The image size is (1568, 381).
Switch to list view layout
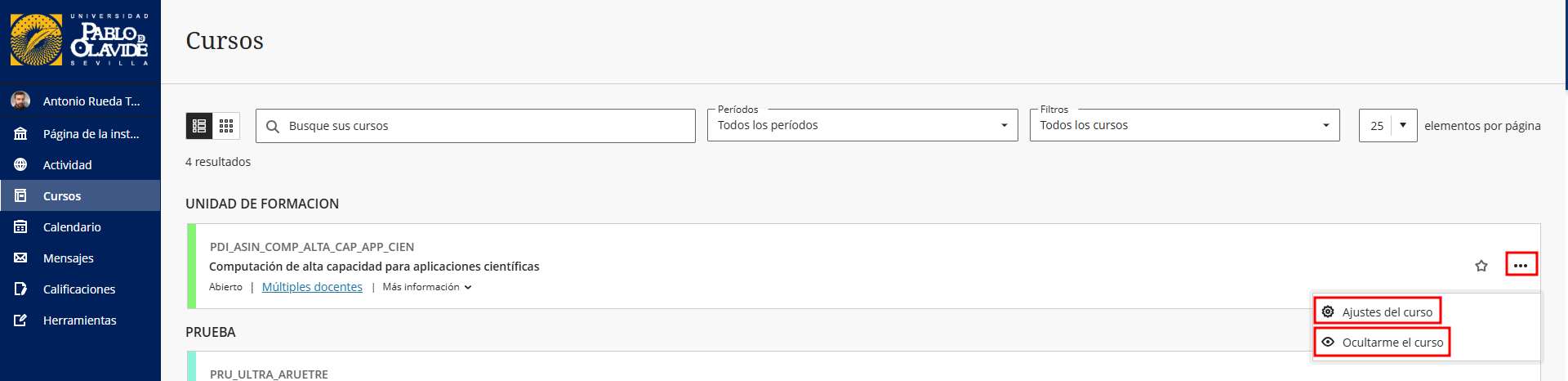199,126
